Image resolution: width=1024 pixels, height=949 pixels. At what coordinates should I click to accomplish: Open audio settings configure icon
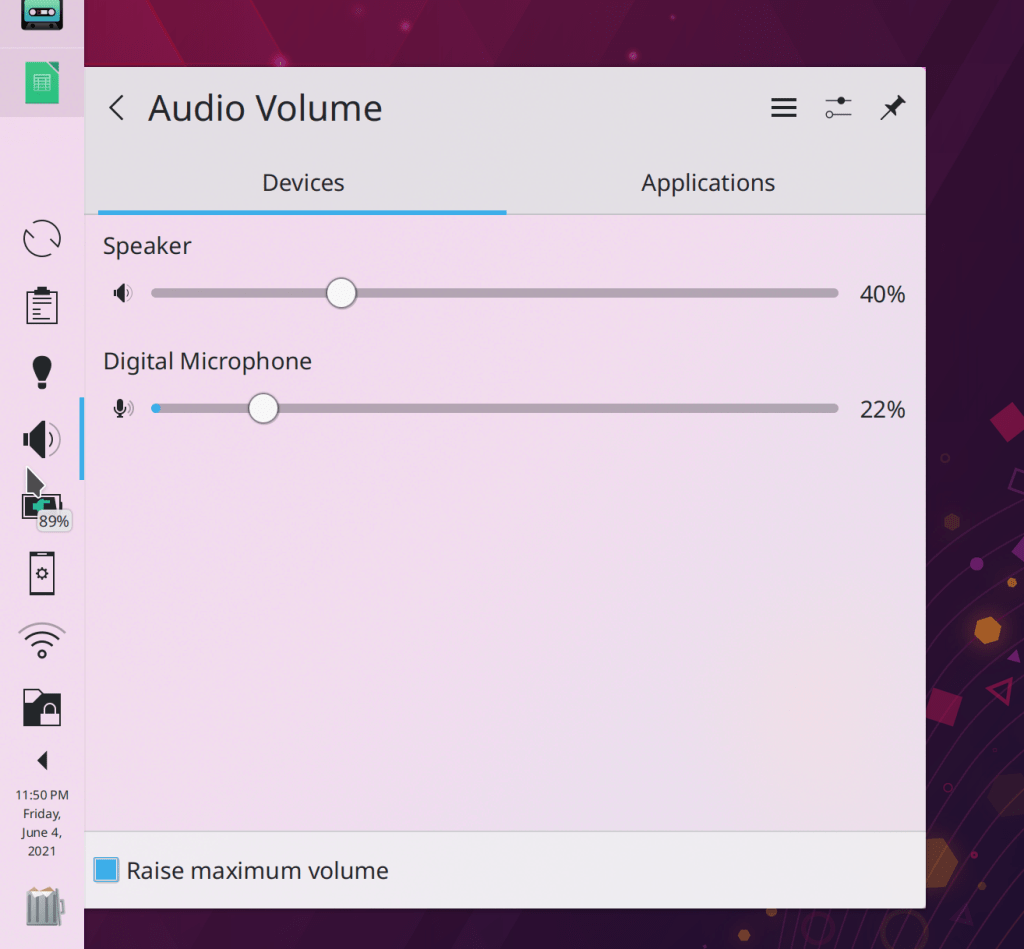coord(838,108)
